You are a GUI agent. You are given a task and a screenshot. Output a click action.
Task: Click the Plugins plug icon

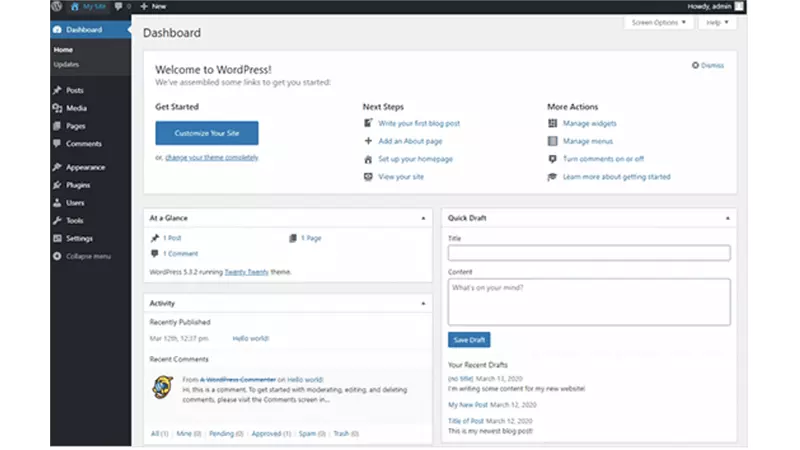57,185
